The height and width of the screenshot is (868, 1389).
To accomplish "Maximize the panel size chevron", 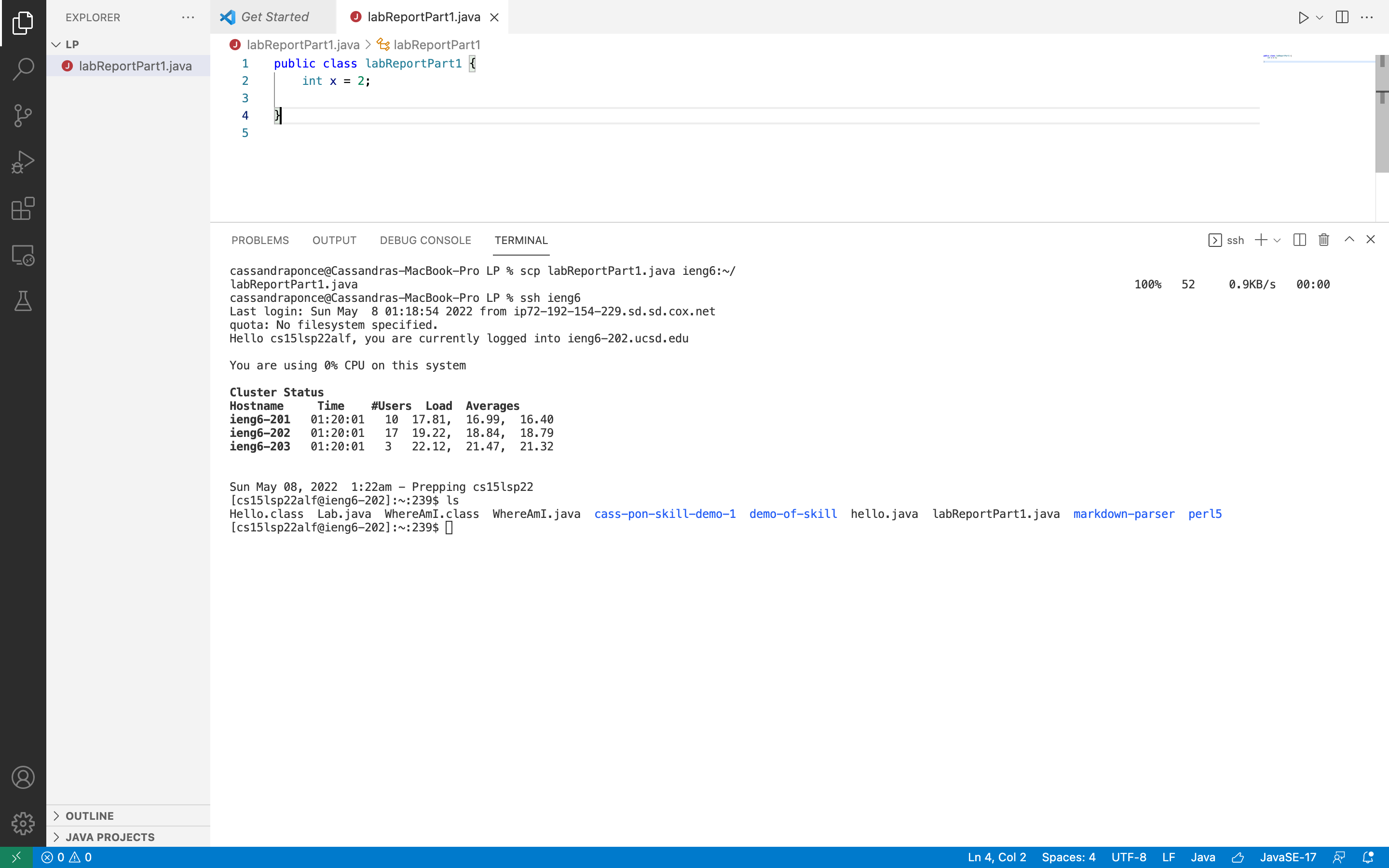I will 1349,239.
